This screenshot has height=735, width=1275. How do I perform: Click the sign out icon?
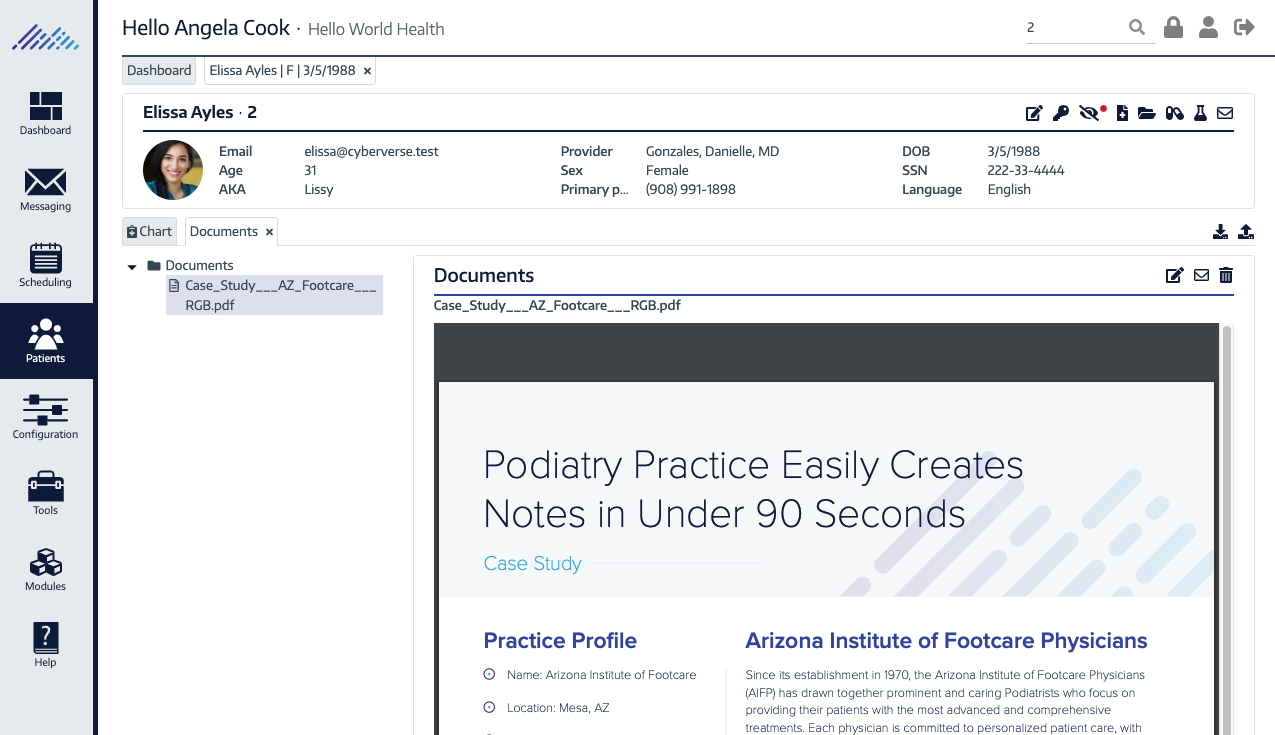pyautogui.click(x=1244, y=28)
